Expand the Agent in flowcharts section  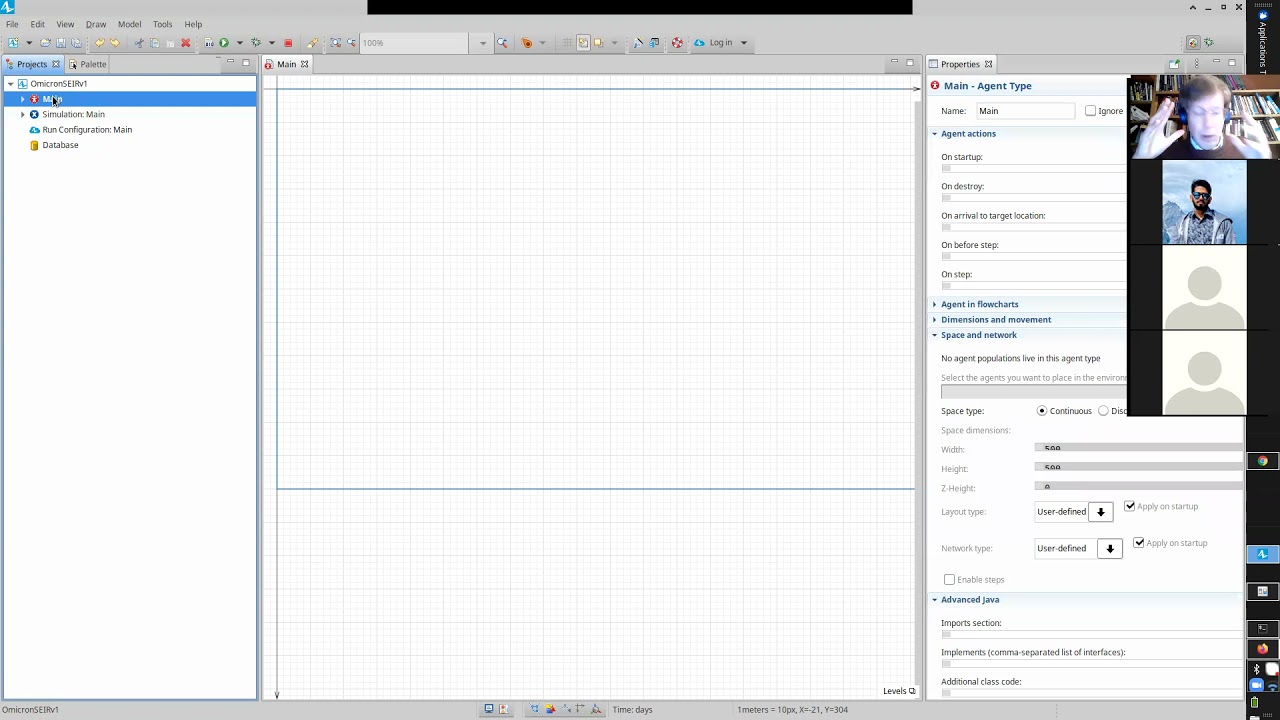pyautogui.click(x=979, y=304)
